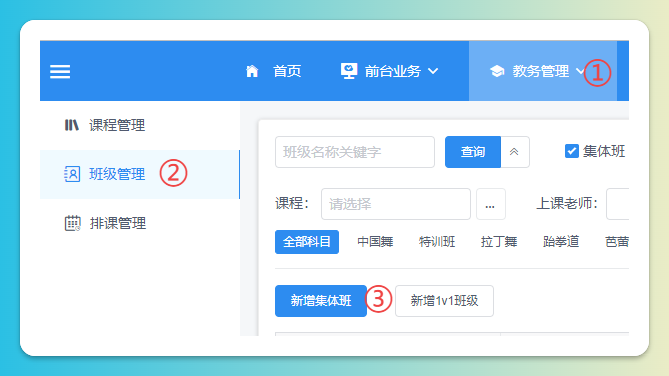Open the 课程 请选择 dropdown

click(396, 204)
